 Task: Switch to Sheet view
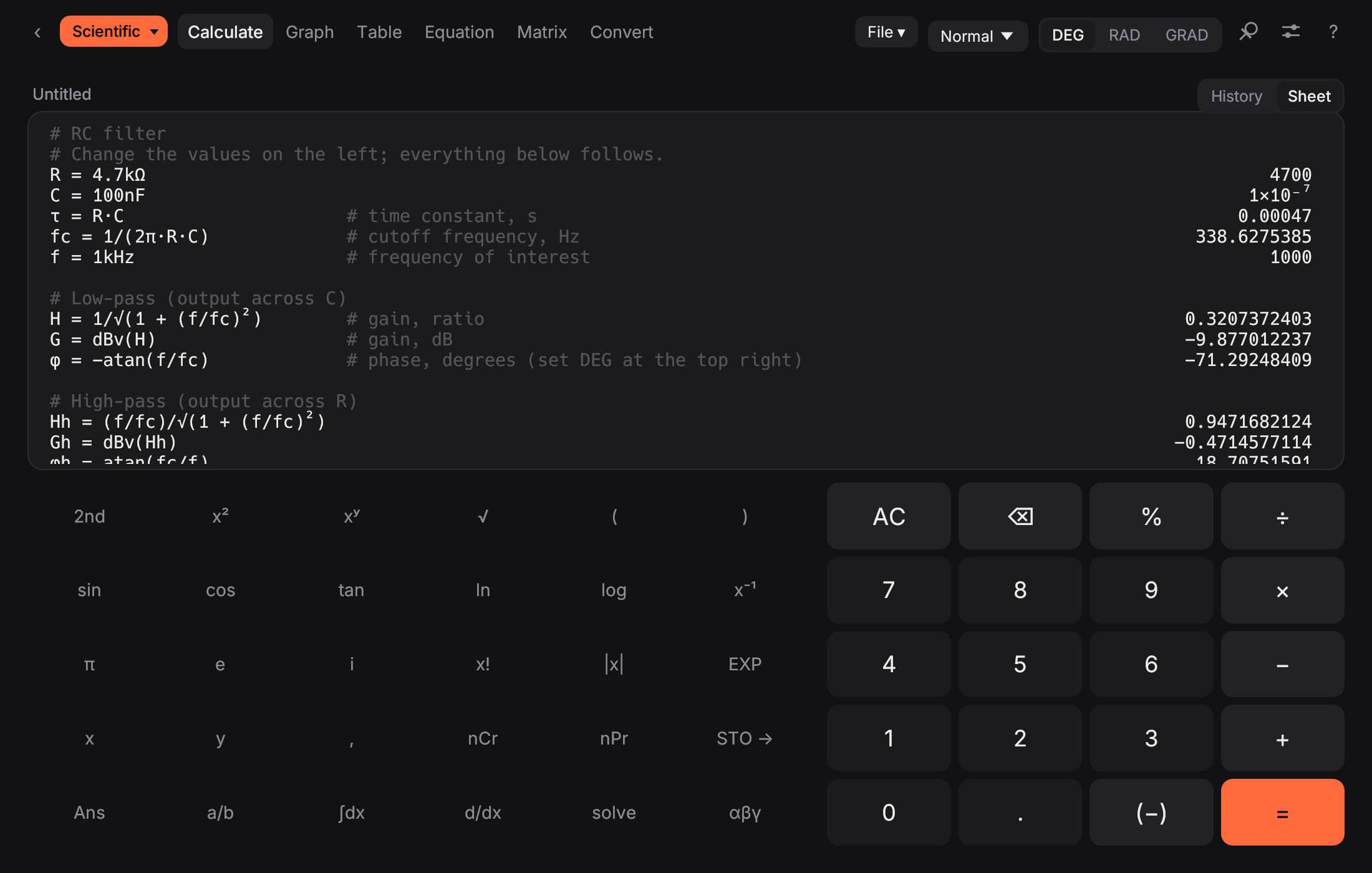(x=1309, y=96)
